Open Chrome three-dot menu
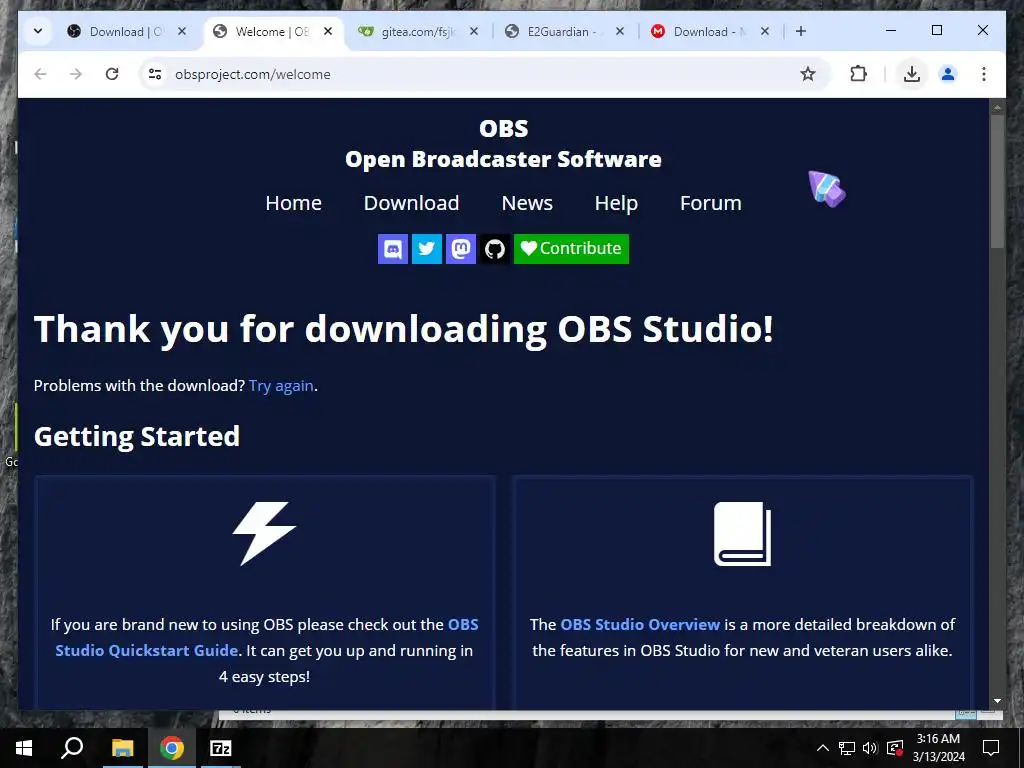Screen dimensions: 1024x768 coord(984,74)
